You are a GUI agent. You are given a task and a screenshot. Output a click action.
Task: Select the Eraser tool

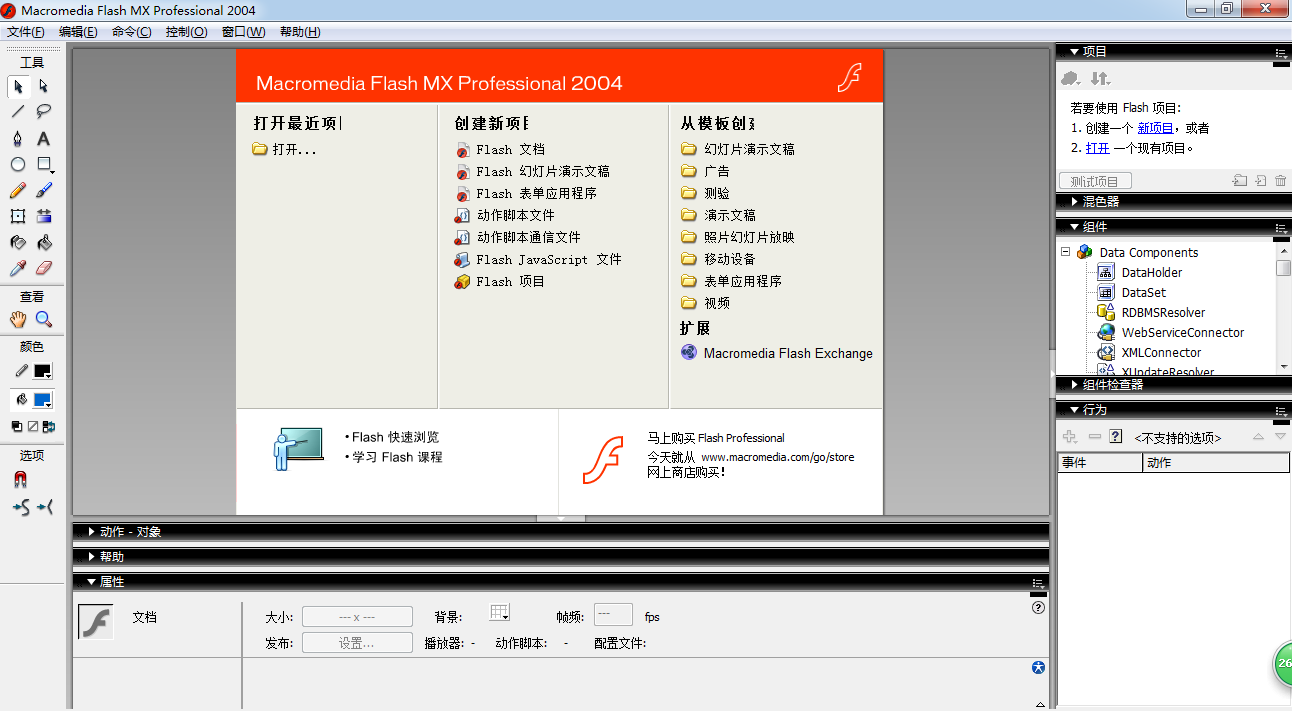pos(44,268)
